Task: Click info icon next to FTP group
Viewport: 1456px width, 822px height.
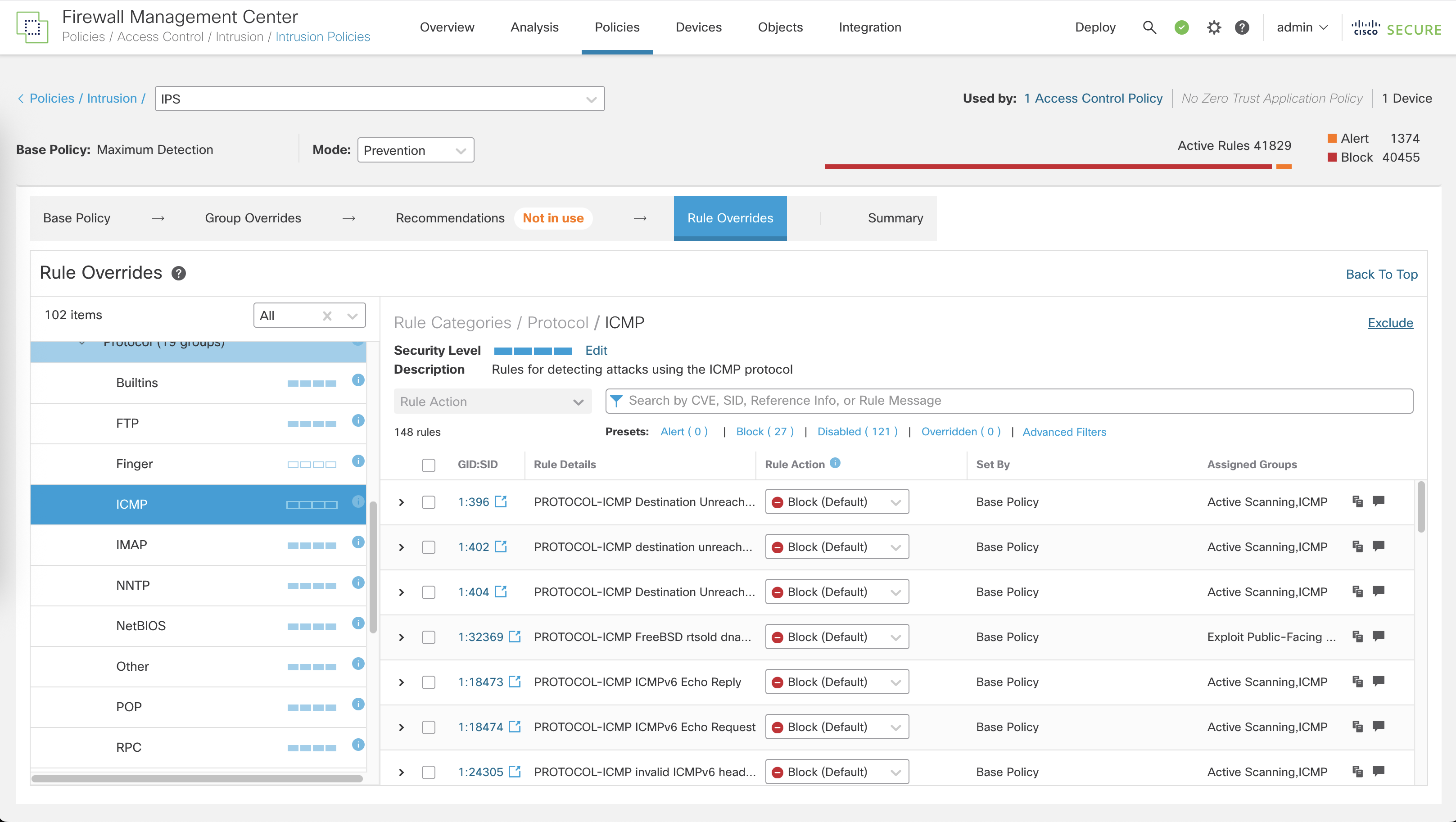Action: point(358,420)
